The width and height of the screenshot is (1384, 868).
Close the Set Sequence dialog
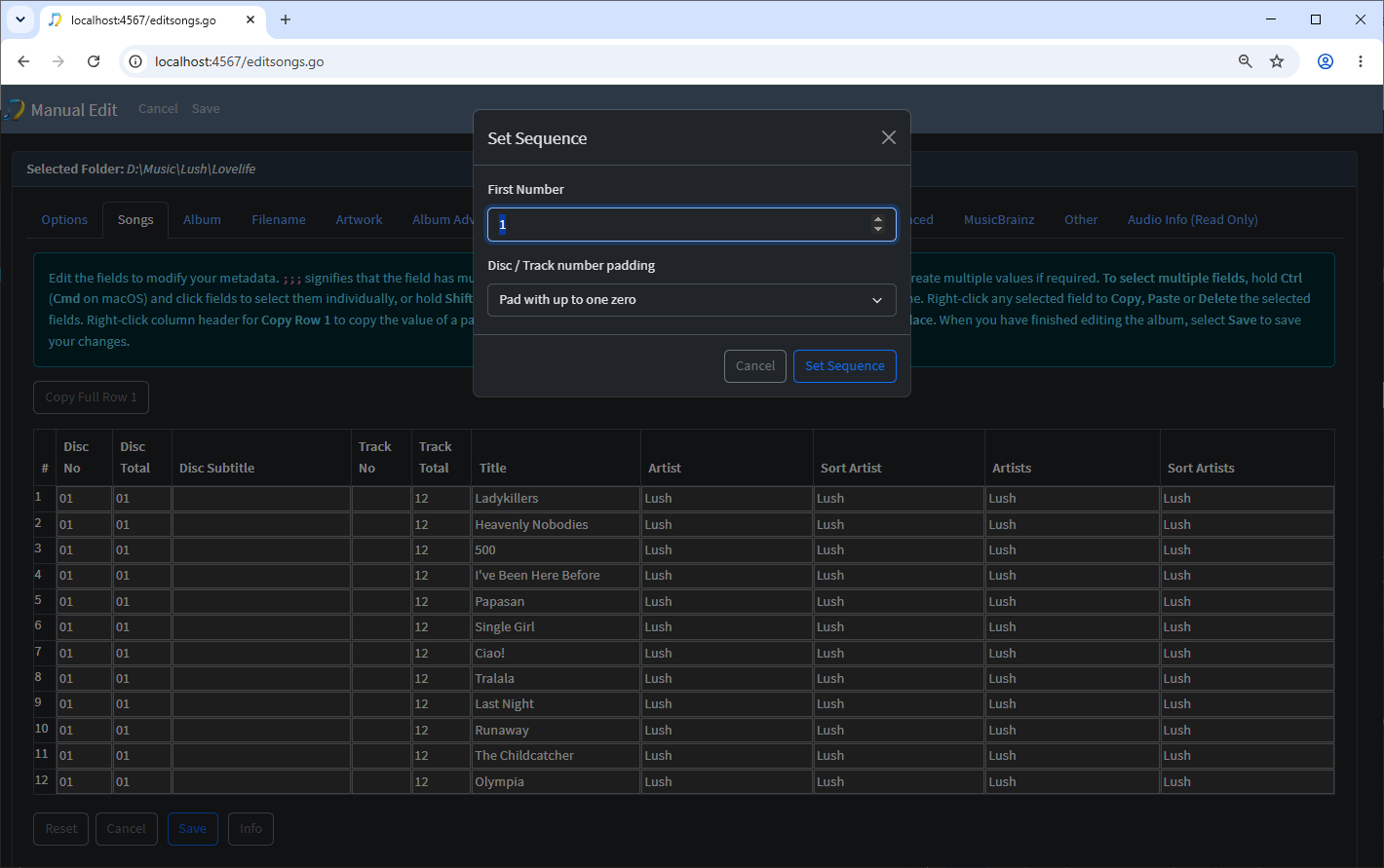click(x=888, y=137)
